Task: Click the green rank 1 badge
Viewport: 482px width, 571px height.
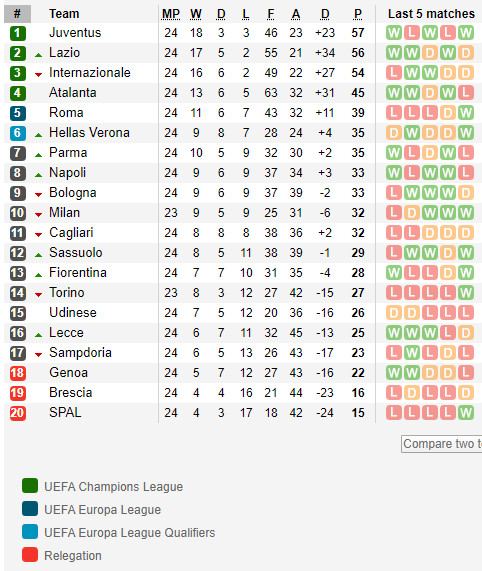Action: (x=17, y=33)
